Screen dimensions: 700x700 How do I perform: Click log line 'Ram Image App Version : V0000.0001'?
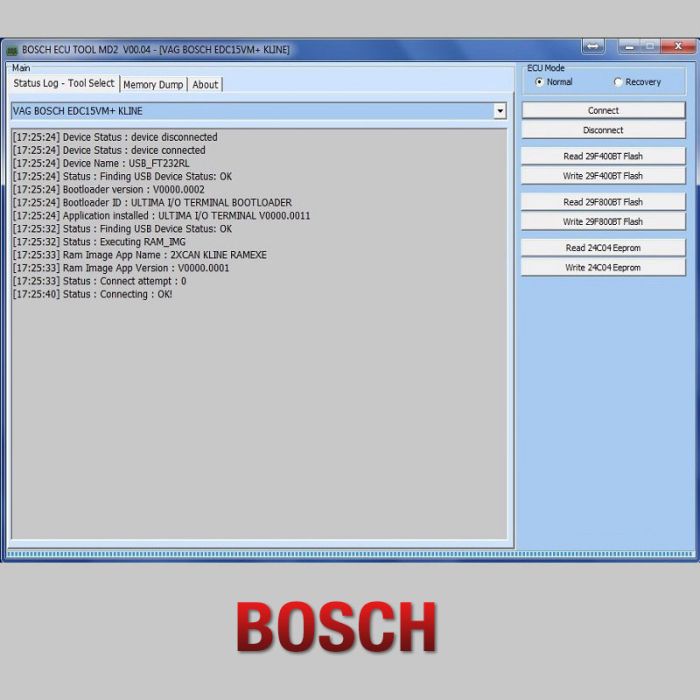121,268
